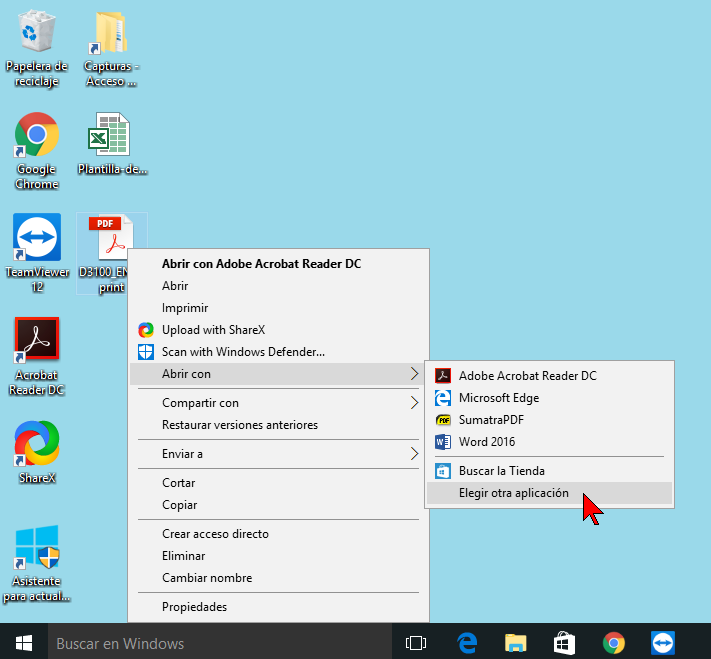Screen dimensions: 711x659
Task: Click Buscar la Tienda in submenu
Action: 550,471
